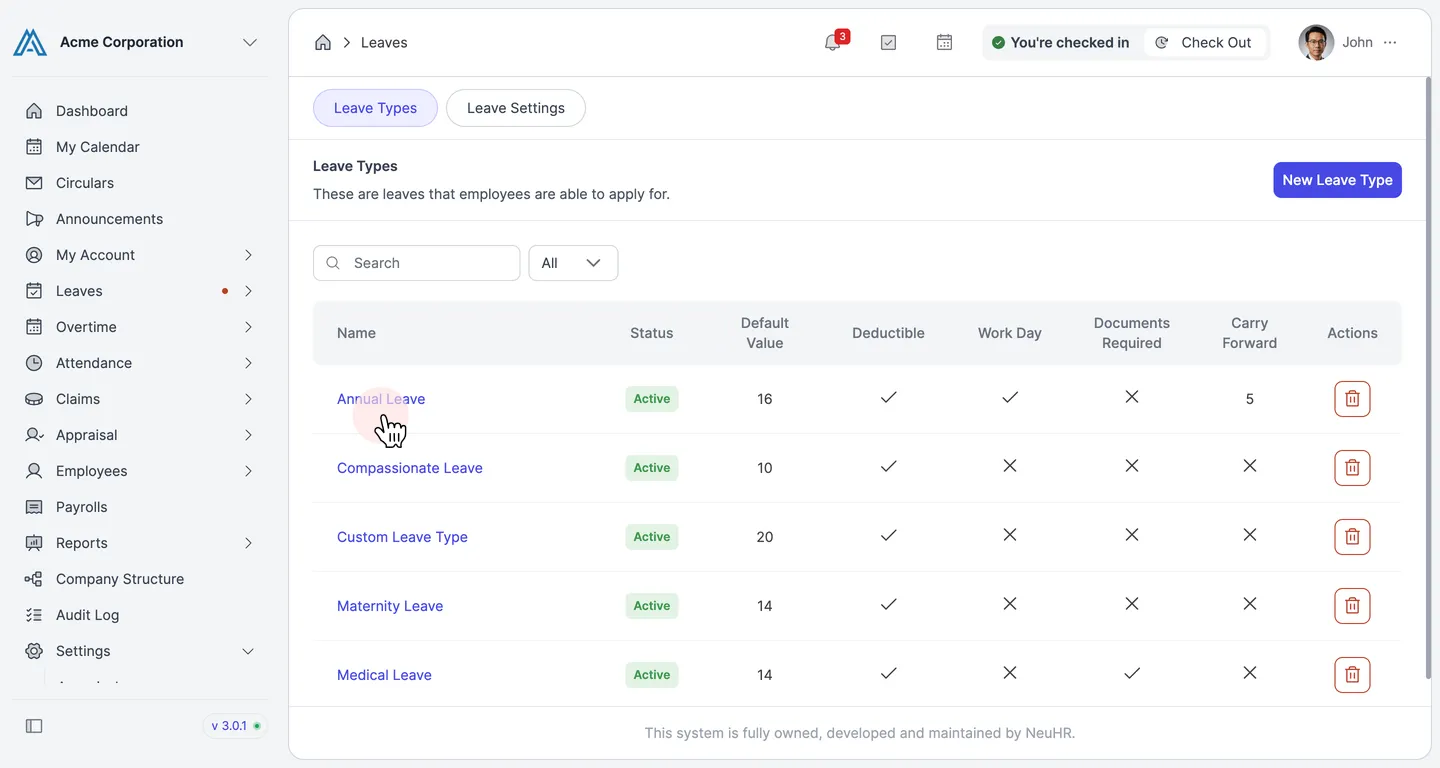The image size is (1440, 768).
Task: Delete the Annual Leave type
Action: coord(1352,399)
